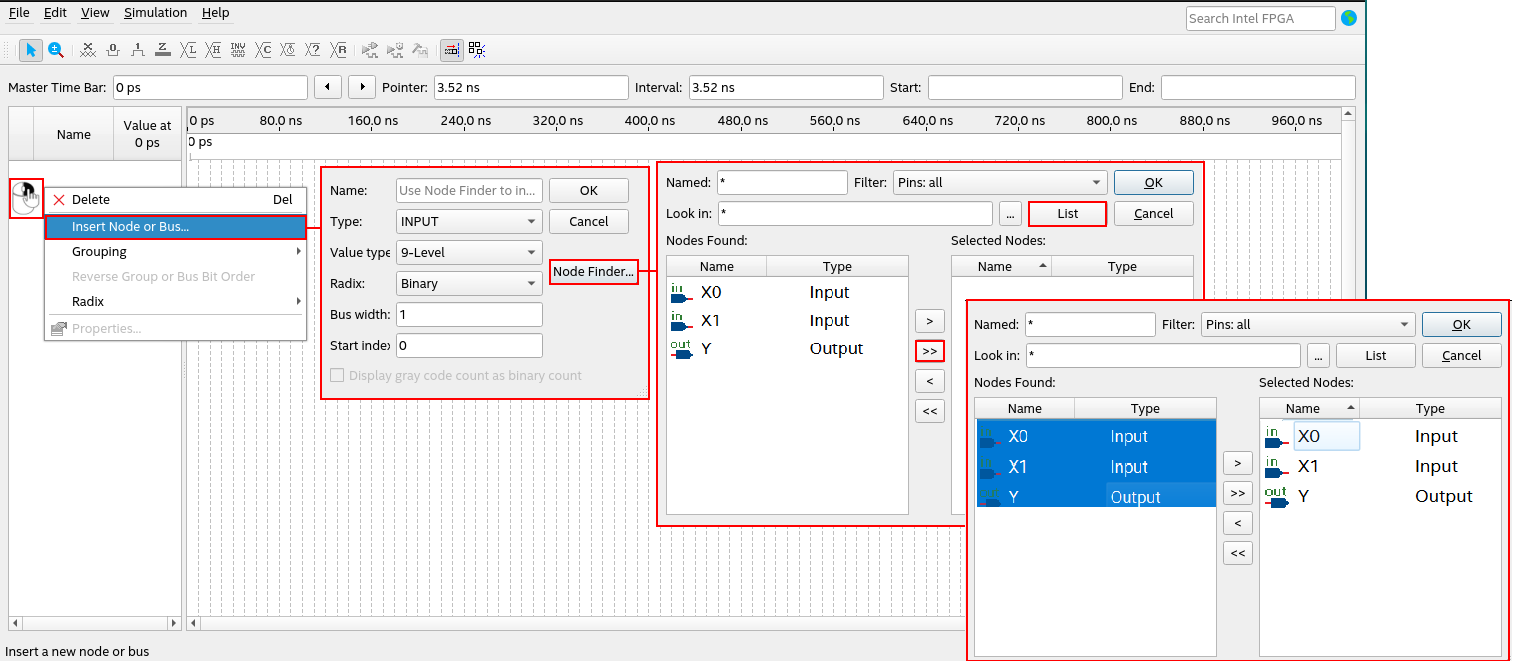Check Display gray code count checkbox
This screenshot has width=1513, height=661.
pyautogui.click(x=338, y=376)
